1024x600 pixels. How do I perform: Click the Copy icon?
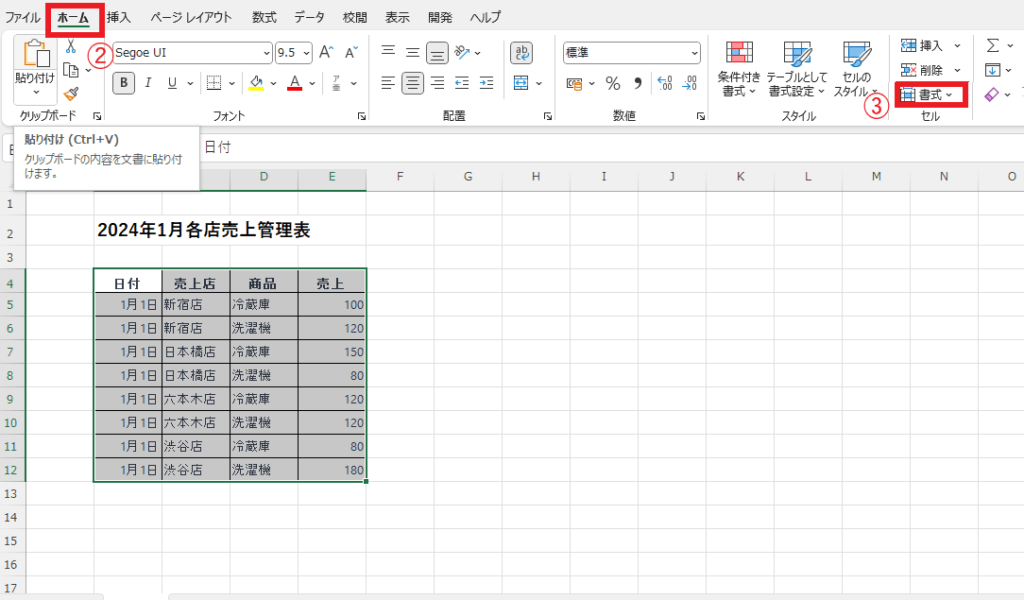coord(71,70)
